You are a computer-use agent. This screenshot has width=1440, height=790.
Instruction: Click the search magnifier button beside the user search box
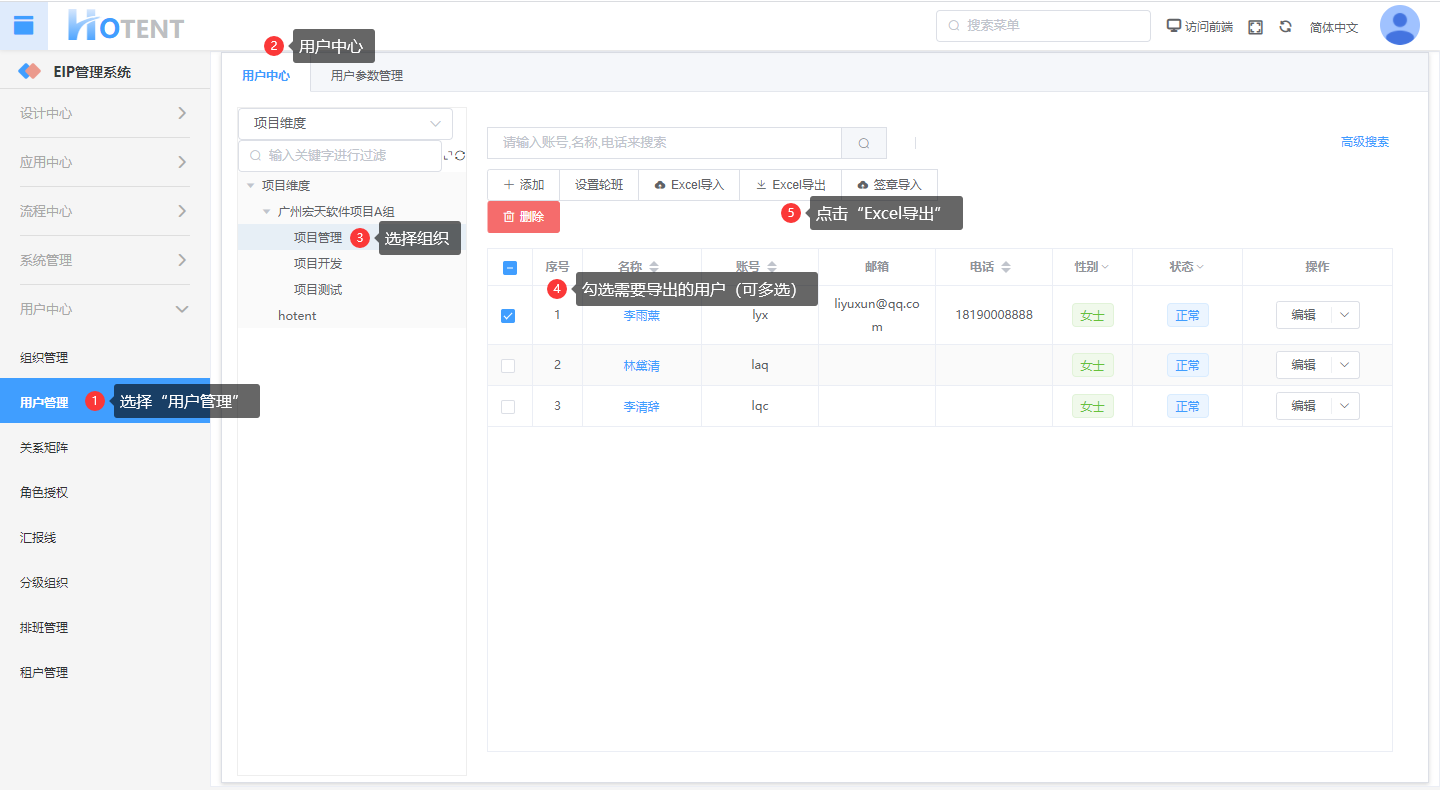point(864,143)
